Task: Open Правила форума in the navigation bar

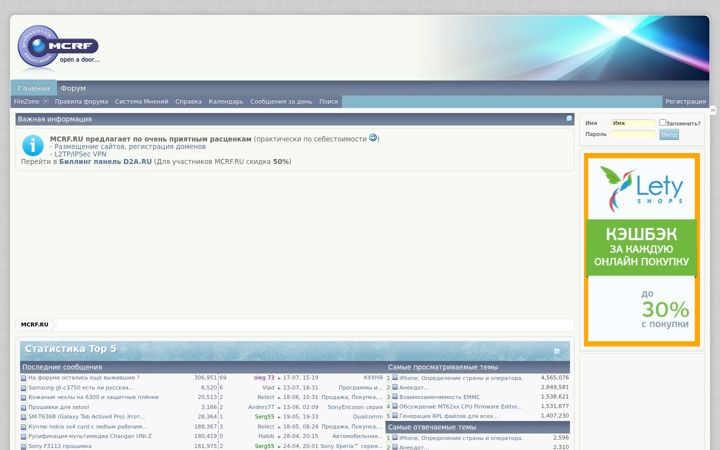Action: pos(81,101)
